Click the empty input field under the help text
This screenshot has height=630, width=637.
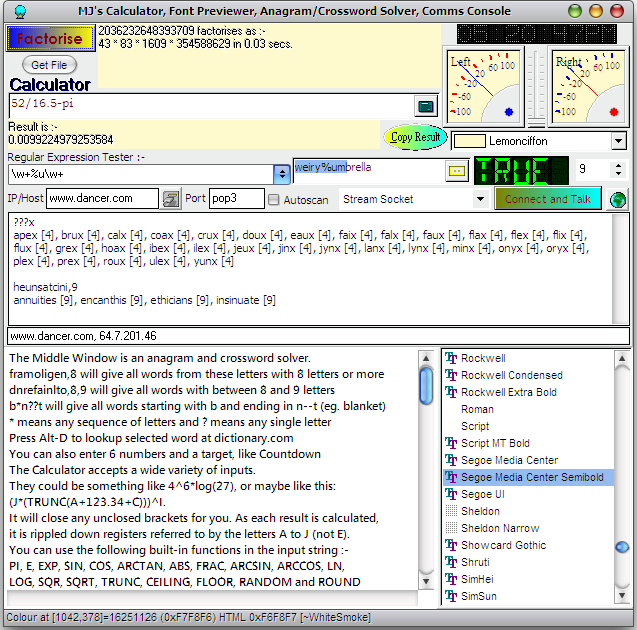point(212,598)
